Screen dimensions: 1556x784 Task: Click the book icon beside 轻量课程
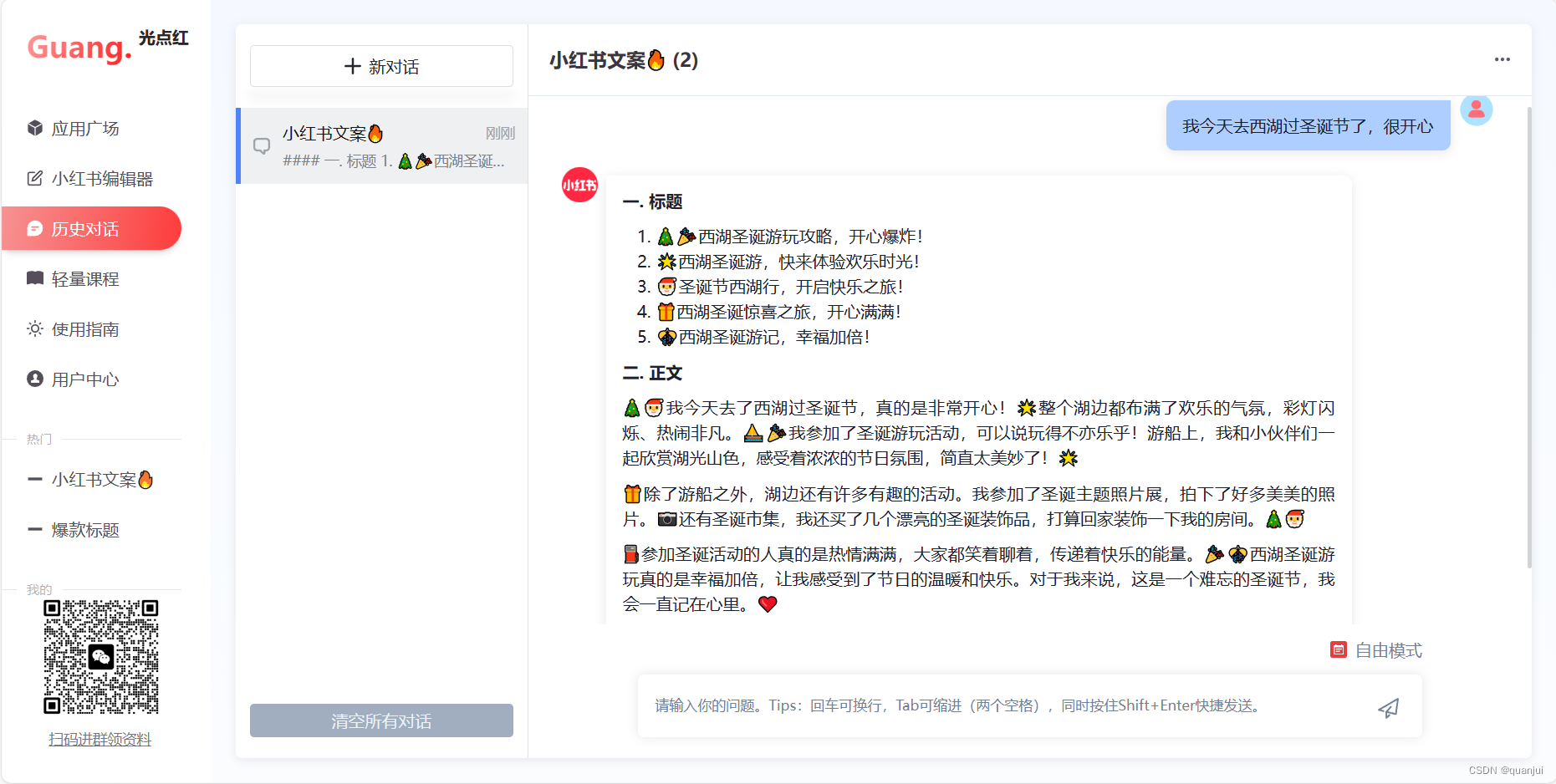coord(35,278)
